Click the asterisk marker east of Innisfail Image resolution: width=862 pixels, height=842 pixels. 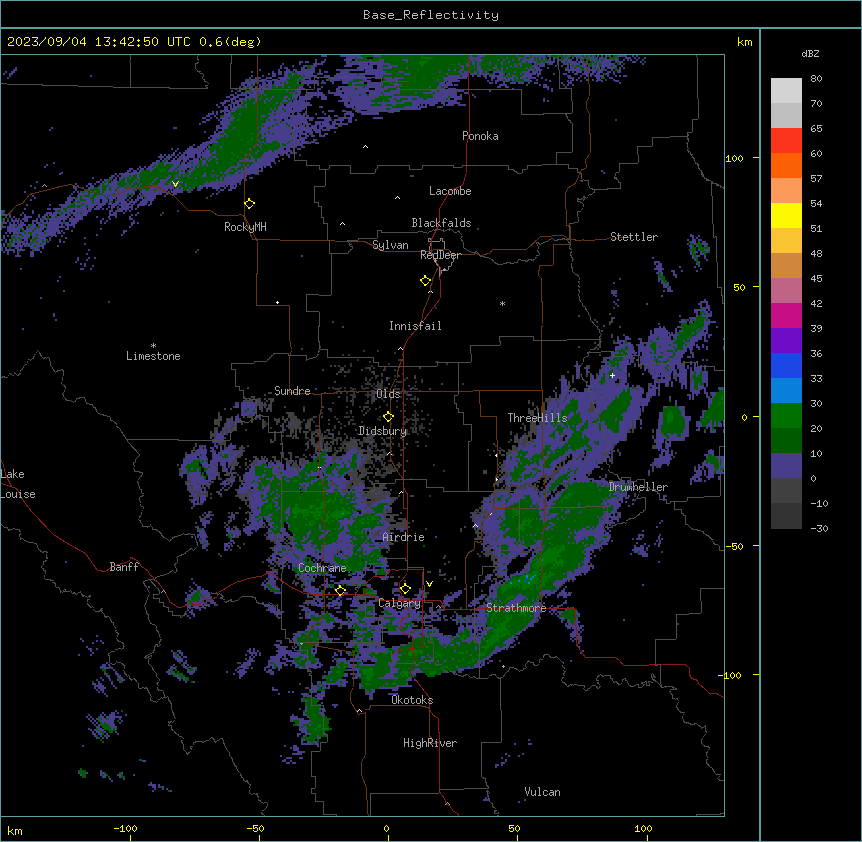point(502,304)
